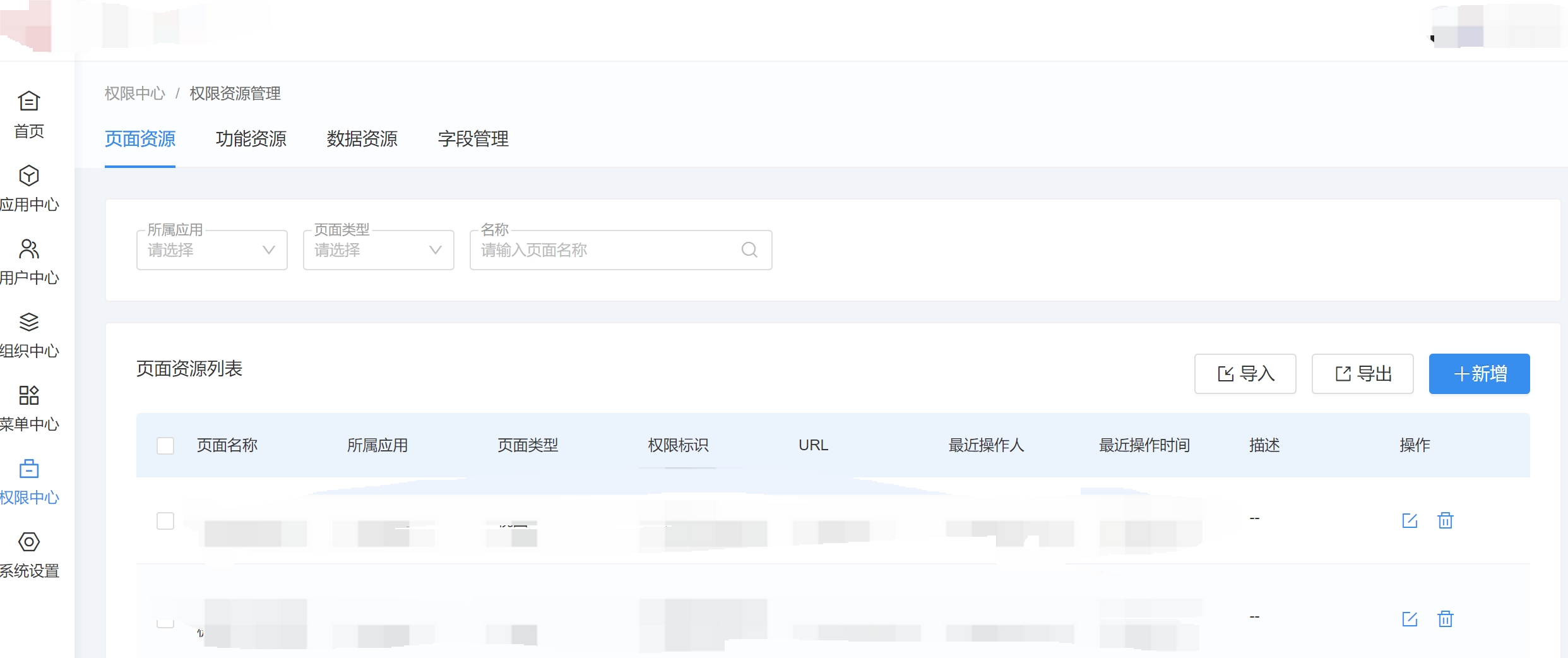Click the URL column header
Viewport: 1568px width, 658px height.
[813, 445]
